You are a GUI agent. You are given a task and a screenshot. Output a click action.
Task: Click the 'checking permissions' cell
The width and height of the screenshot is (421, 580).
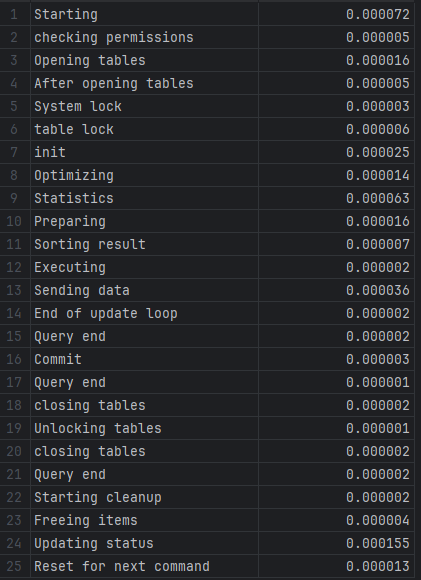[144, 37]
